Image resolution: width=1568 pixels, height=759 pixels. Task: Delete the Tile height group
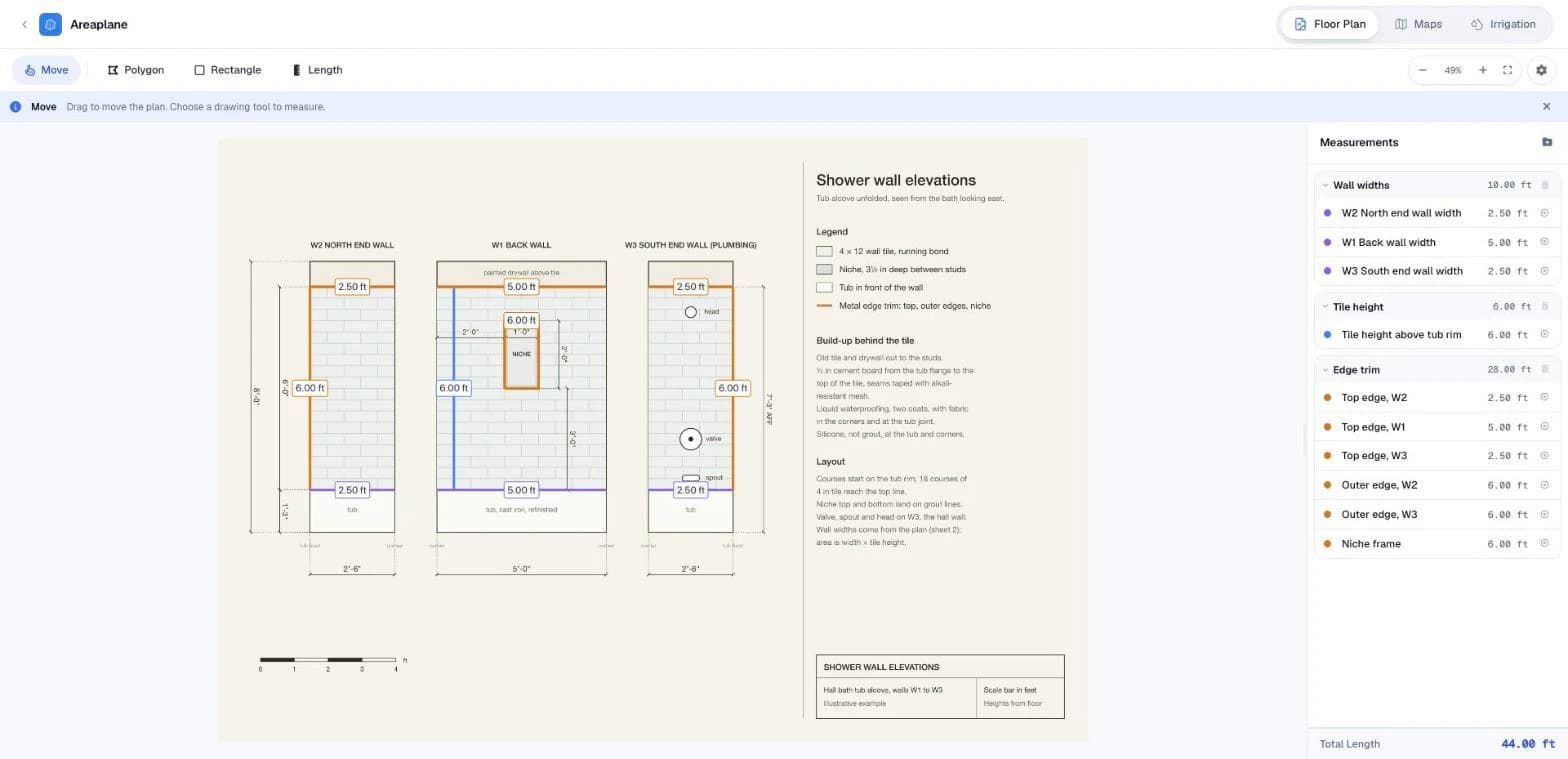click(x=1545, y=307)
